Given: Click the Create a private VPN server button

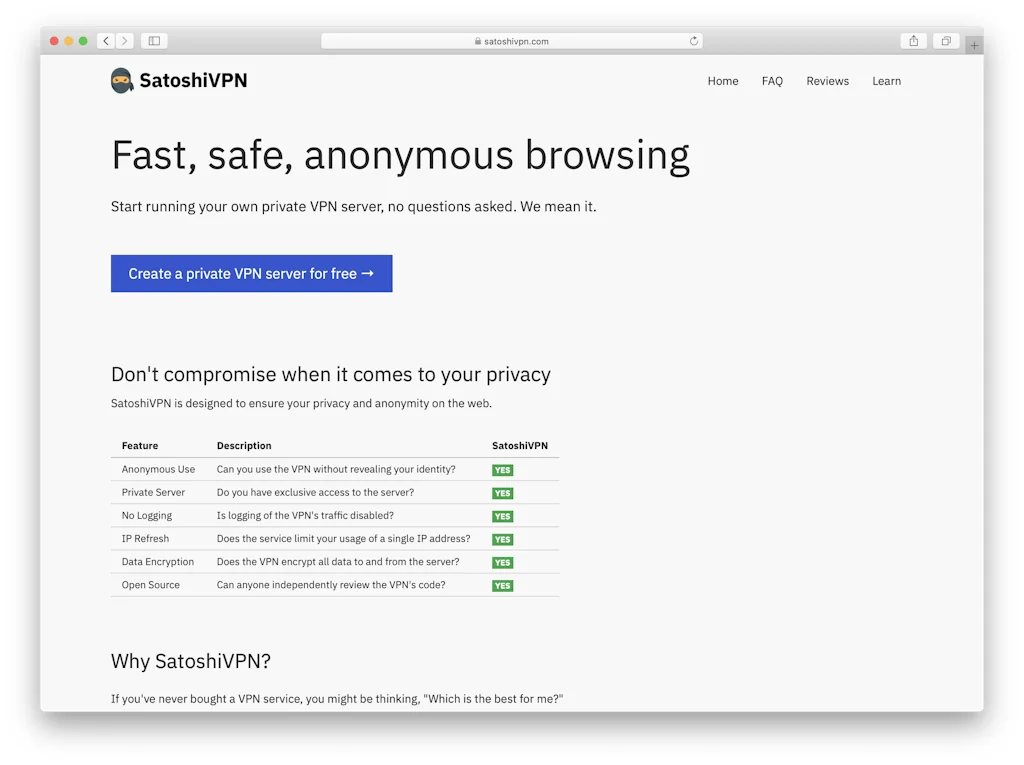Looking at the screenshot, I should click(251, 273).
